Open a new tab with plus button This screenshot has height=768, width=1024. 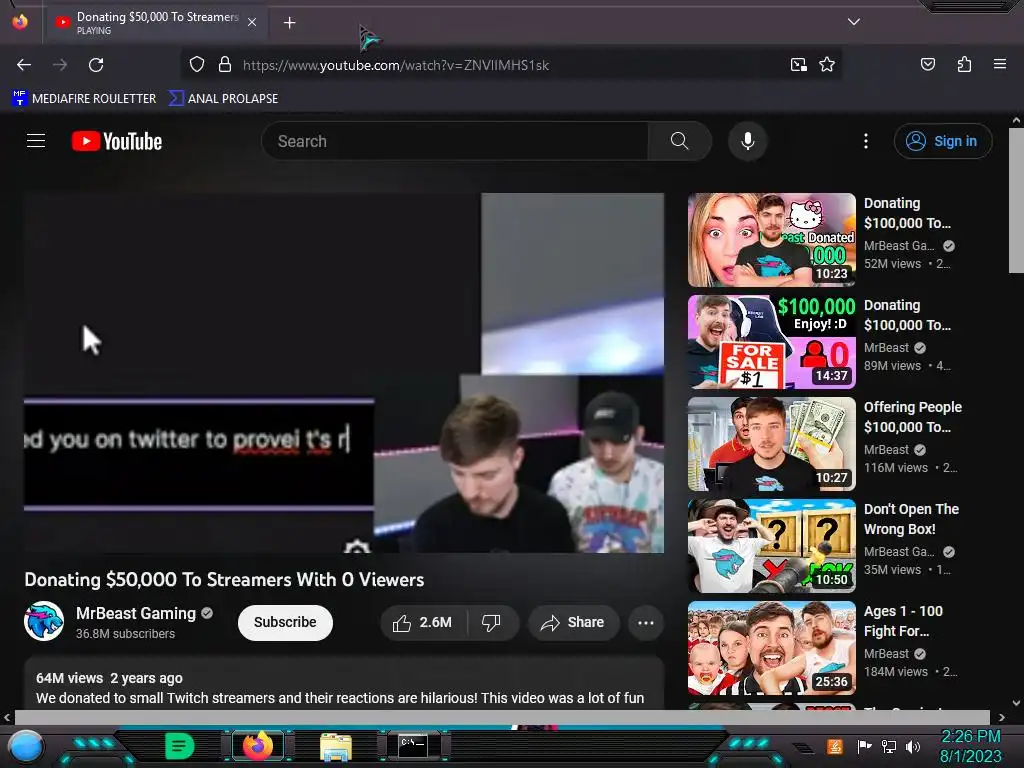point(289,23)
